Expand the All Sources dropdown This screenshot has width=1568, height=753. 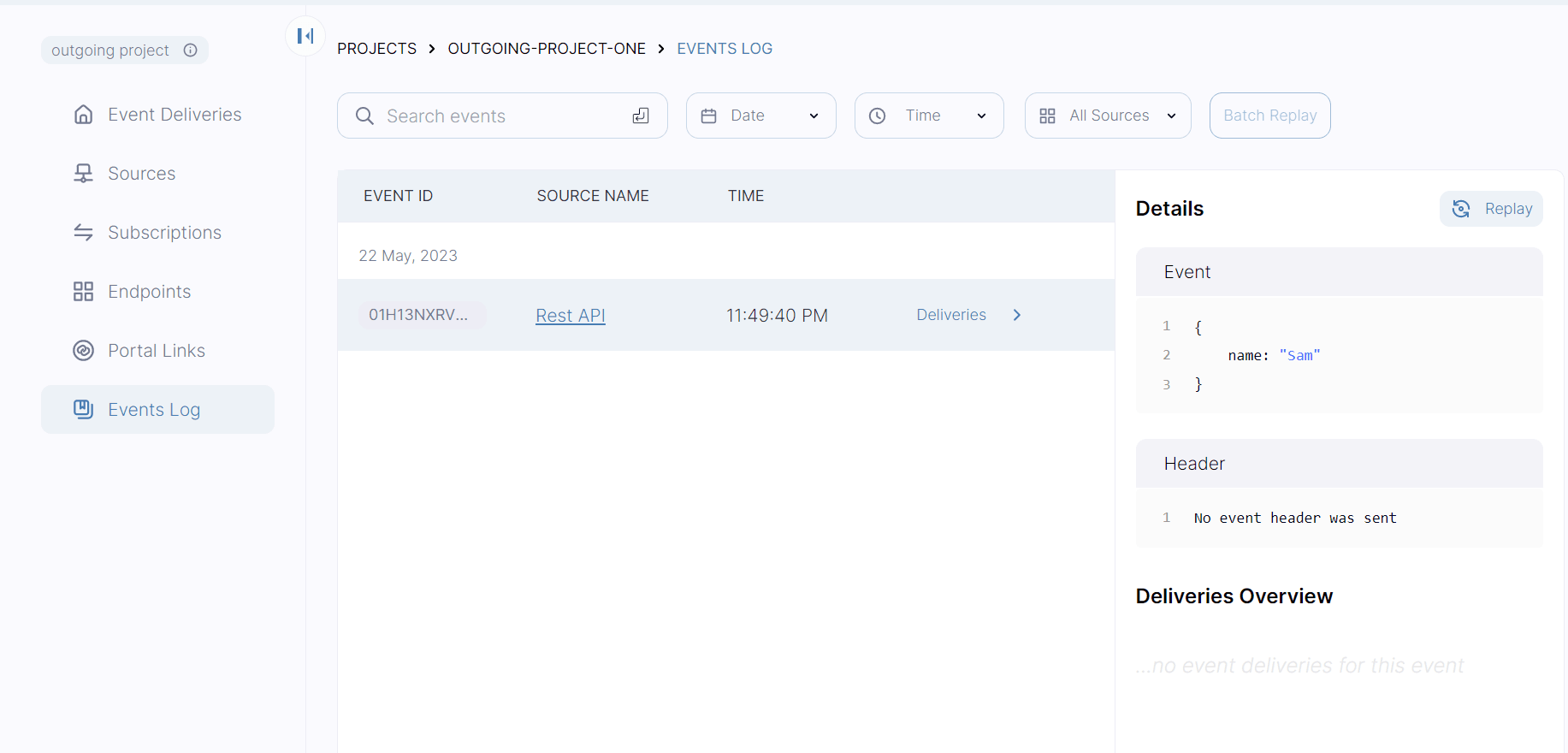point(1107,116)
